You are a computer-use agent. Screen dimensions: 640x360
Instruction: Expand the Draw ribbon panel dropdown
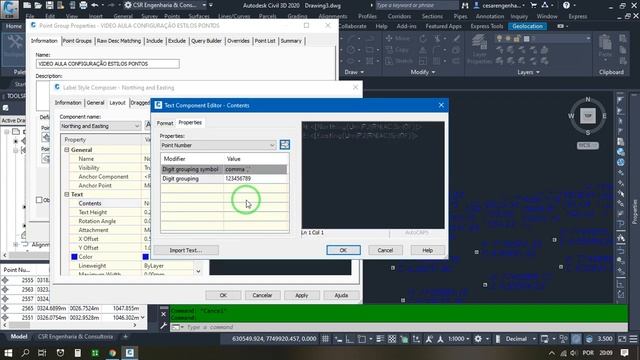coord(354,72)
